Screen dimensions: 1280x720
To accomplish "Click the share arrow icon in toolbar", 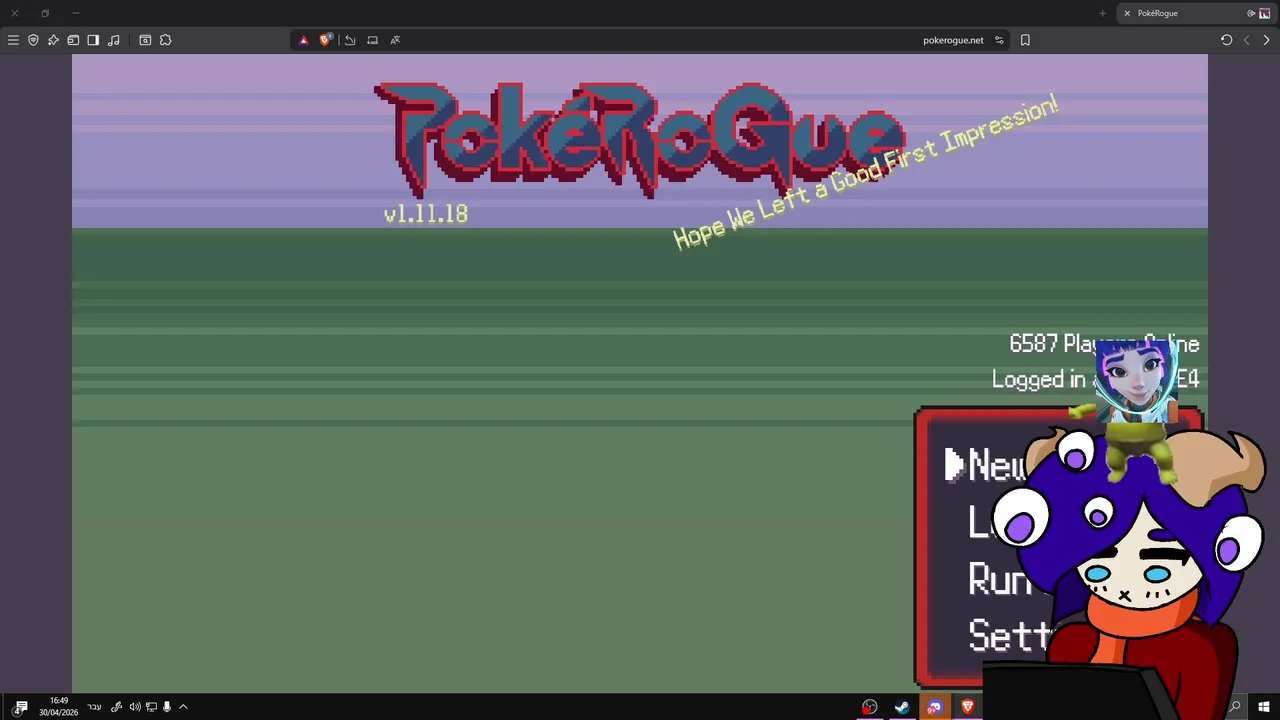I will (350, 40).
